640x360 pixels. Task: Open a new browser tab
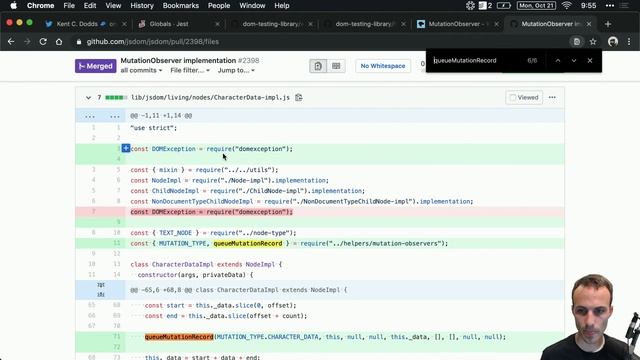pos(608,24)
